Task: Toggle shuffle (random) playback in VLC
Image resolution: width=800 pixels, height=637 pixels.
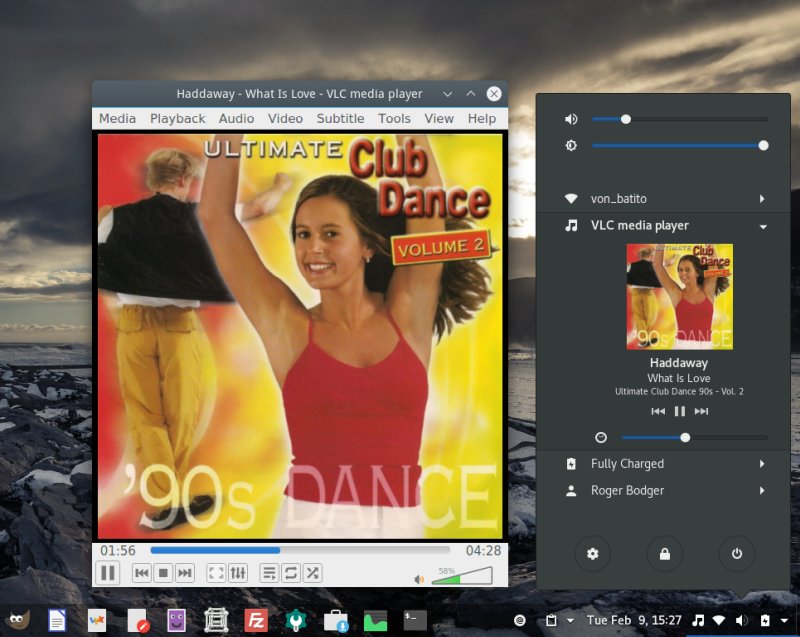Action: 313,573
